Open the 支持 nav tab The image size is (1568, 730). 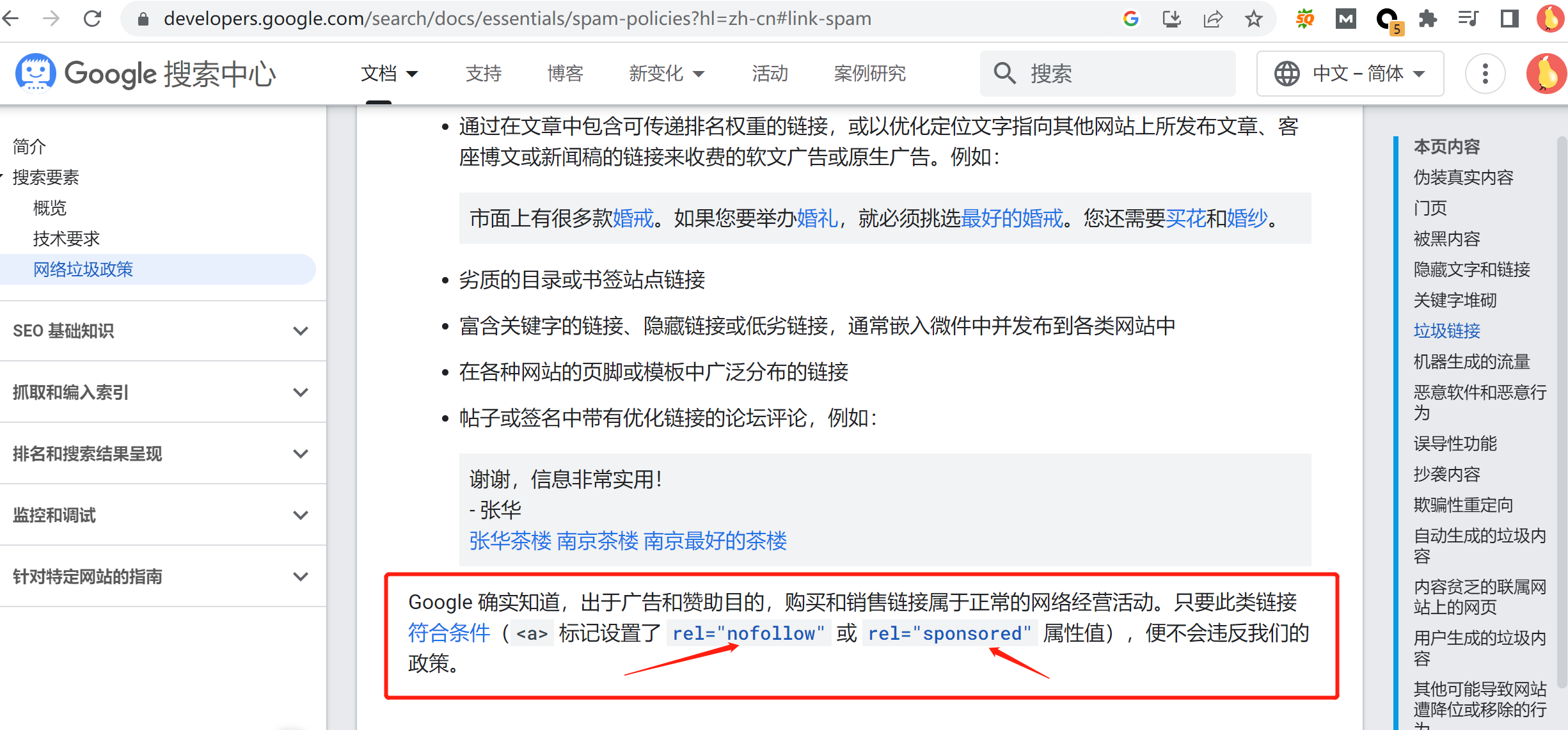coord(484,74)
